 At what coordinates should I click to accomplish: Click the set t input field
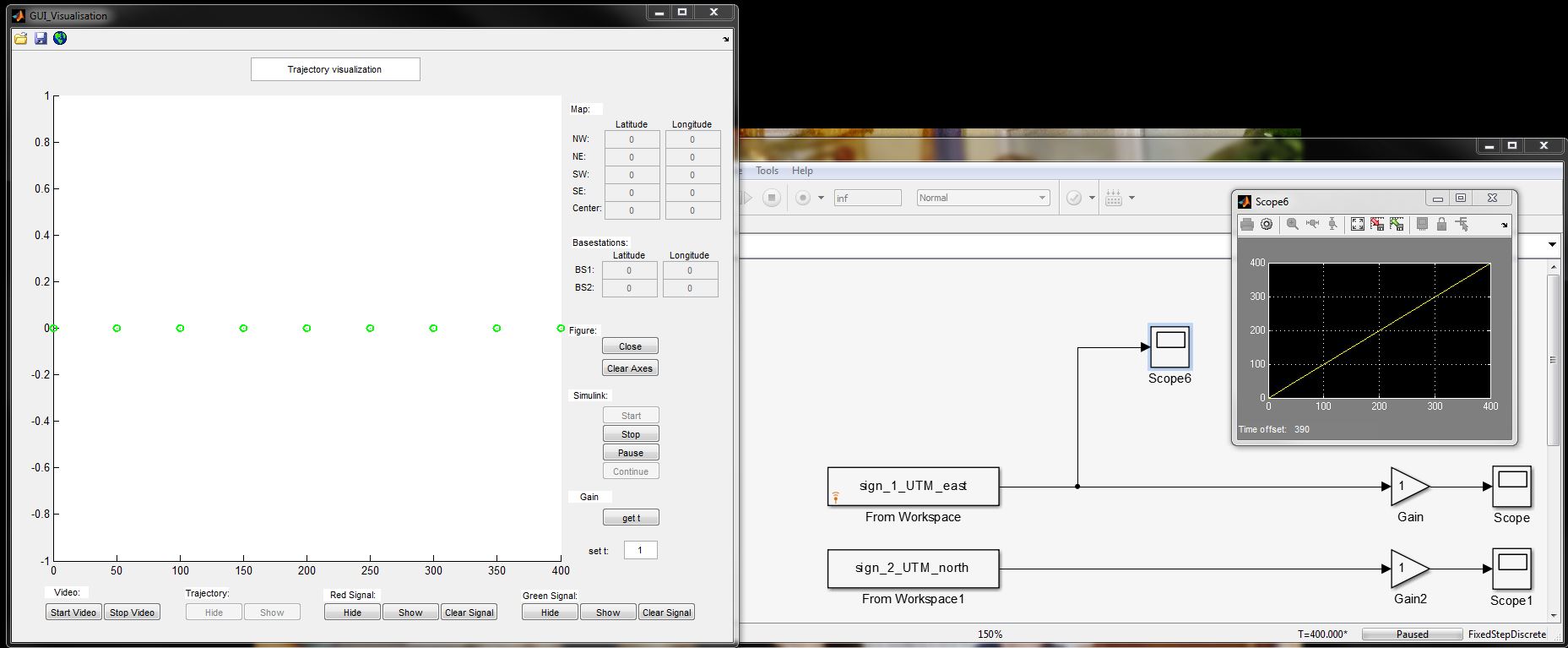point(640,551)
